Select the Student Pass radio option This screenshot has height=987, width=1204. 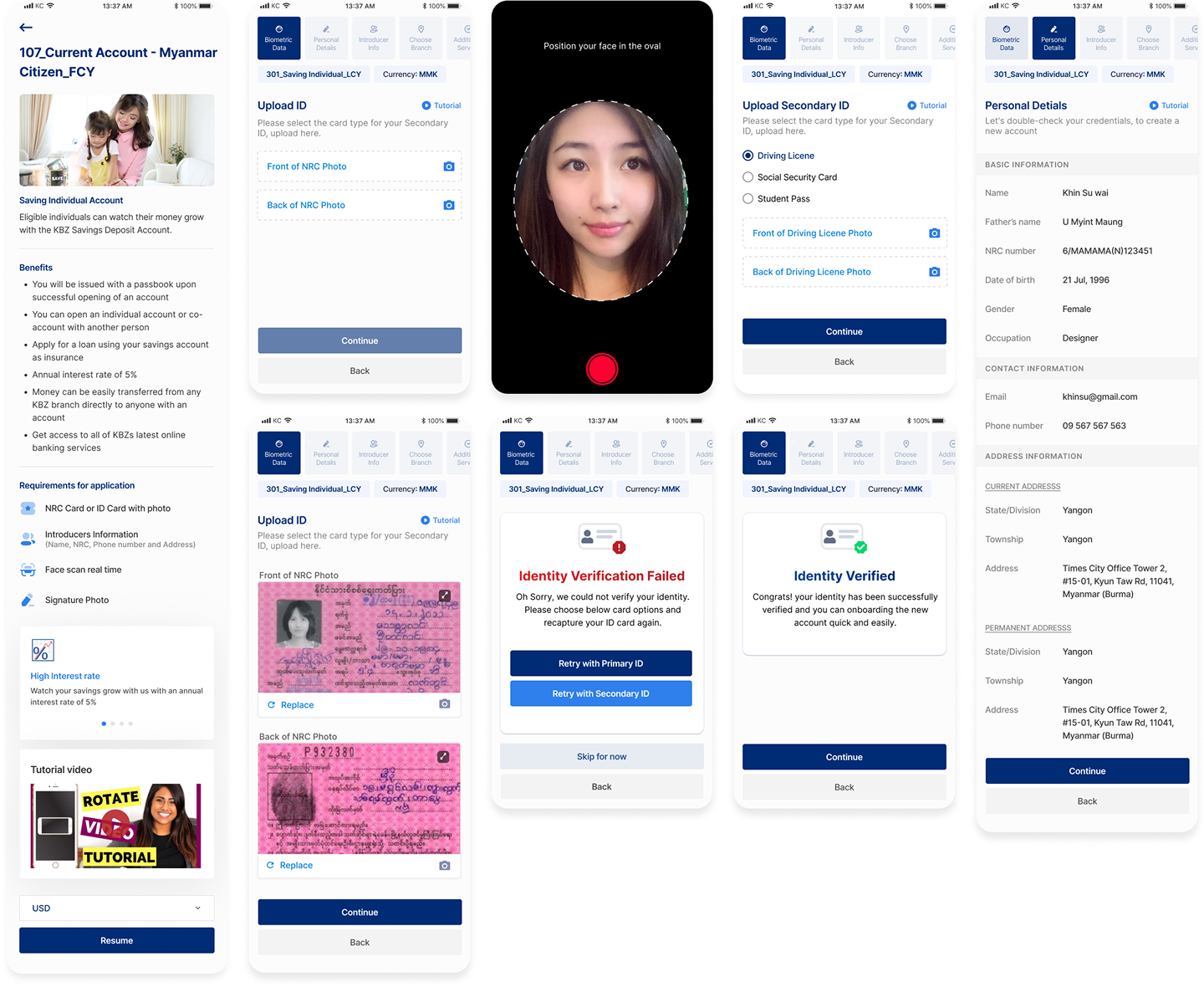coord(747,198)
